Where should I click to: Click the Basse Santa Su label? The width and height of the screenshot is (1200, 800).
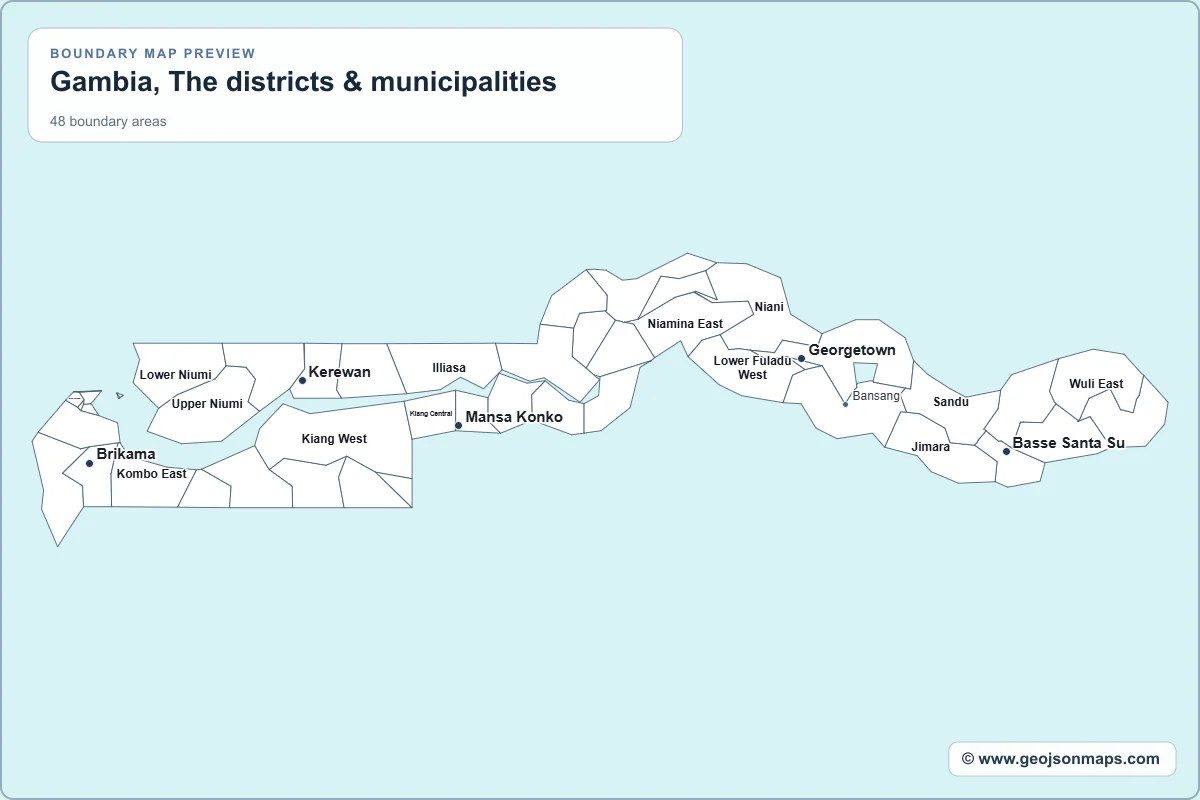click(x=1069, y=443)
